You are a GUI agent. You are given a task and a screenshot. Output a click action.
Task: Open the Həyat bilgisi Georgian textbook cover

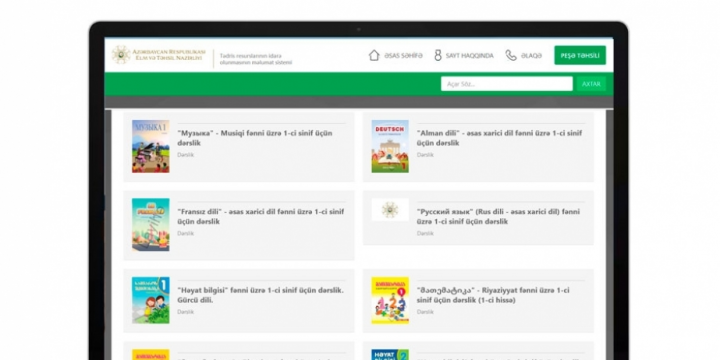151,300
